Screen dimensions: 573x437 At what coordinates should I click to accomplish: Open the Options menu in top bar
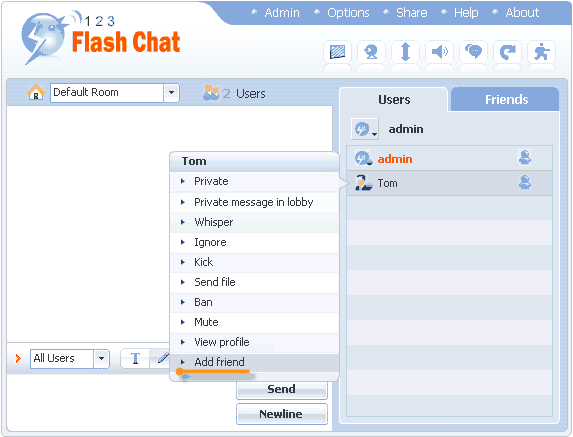[x=348, y=13]
